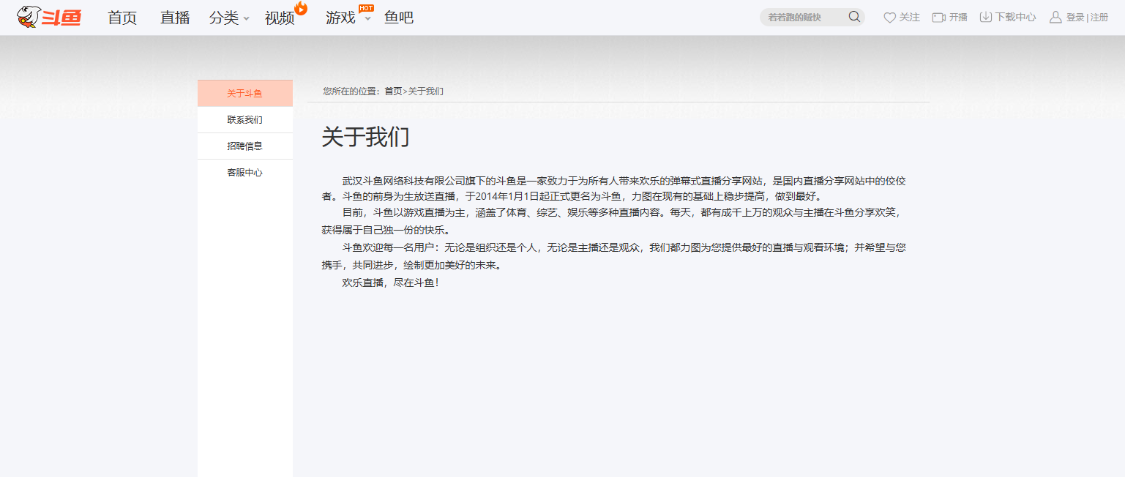Click the 下载中心 link
Viewport: 1125px width, 477px height.
(1015, 17)
